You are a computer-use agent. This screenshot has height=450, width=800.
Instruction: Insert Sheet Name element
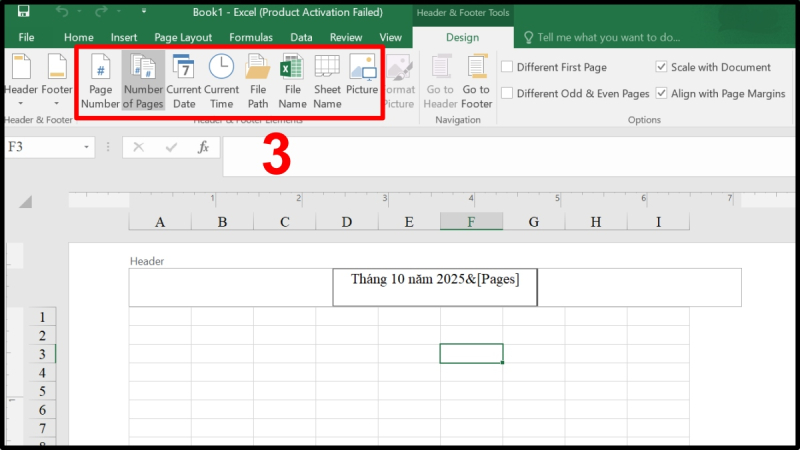click(x=327, y=81)
